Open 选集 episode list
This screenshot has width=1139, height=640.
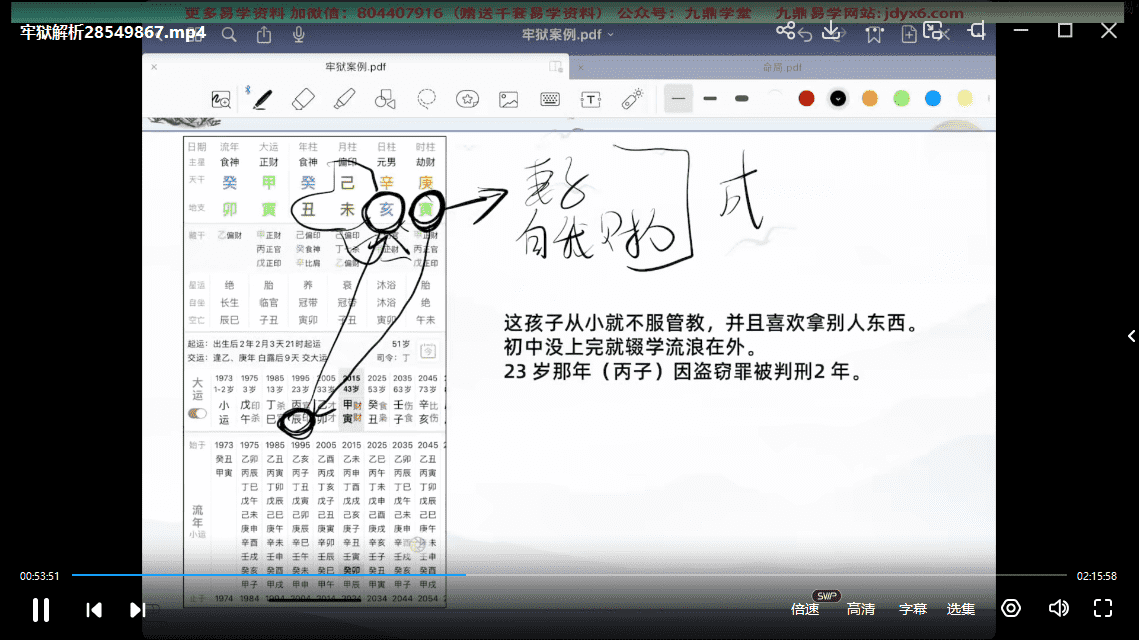[x=961, y=609]
